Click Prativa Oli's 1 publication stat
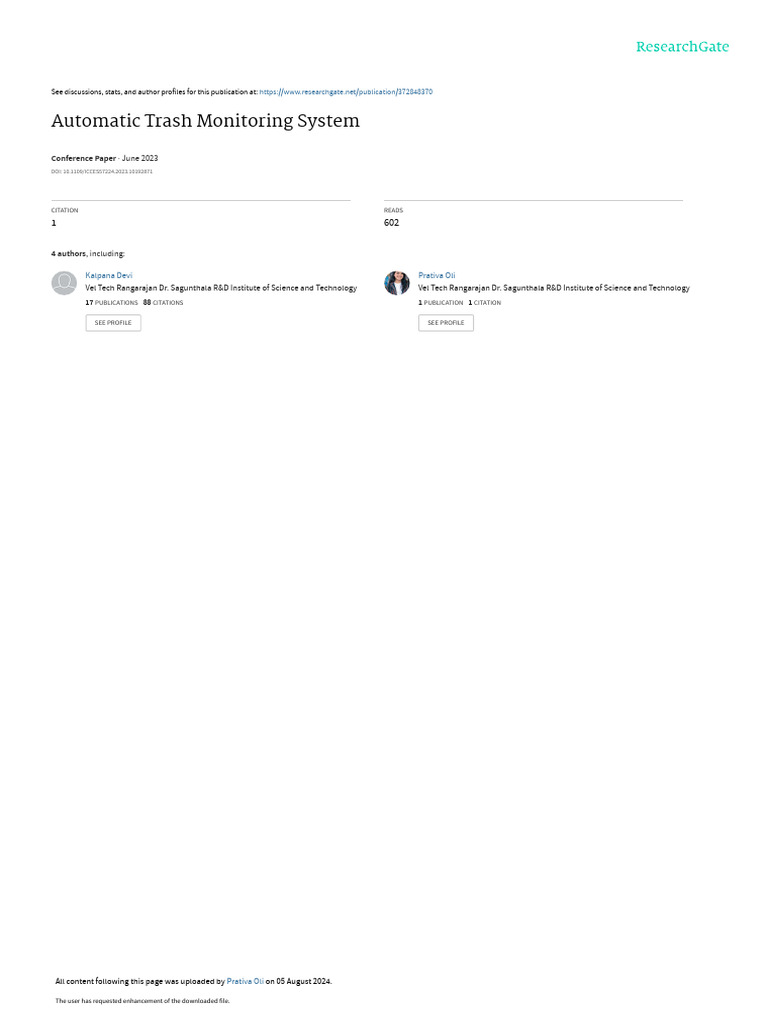The height and width of the screenshot is (1024, 768). [x=441, y=302]
